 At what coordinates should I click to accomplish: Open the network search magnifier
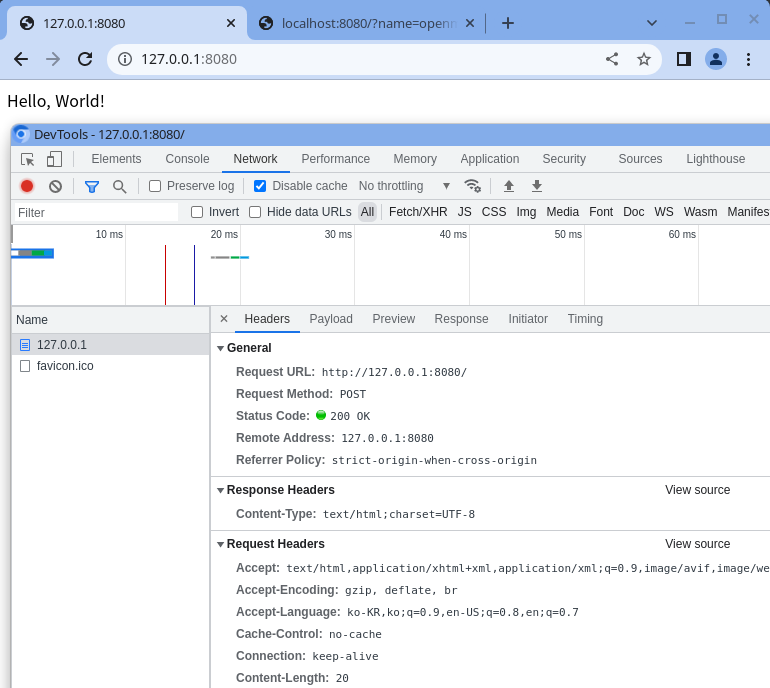coord(120,186)
